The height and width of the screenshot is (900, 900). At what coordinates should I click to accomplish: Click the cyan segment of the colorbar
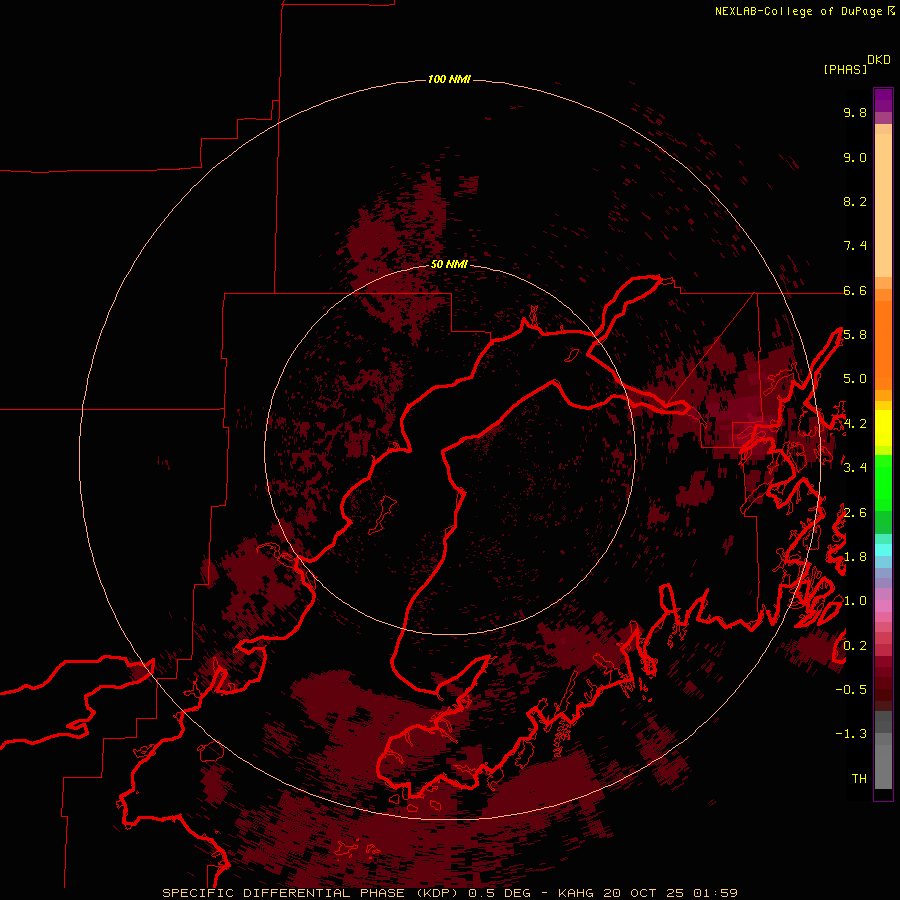tap(883, 550)
